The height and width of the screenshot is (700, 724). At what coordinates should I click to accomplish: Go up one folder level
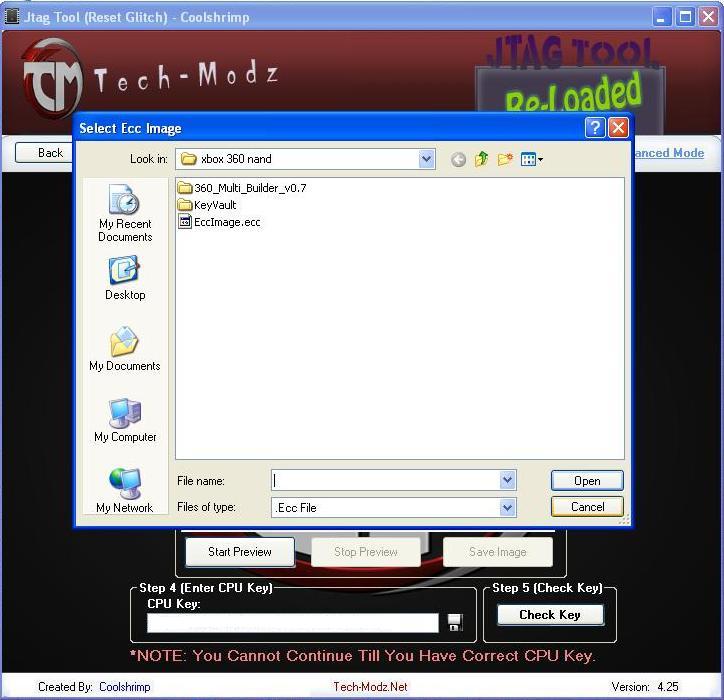click(482, 159)
